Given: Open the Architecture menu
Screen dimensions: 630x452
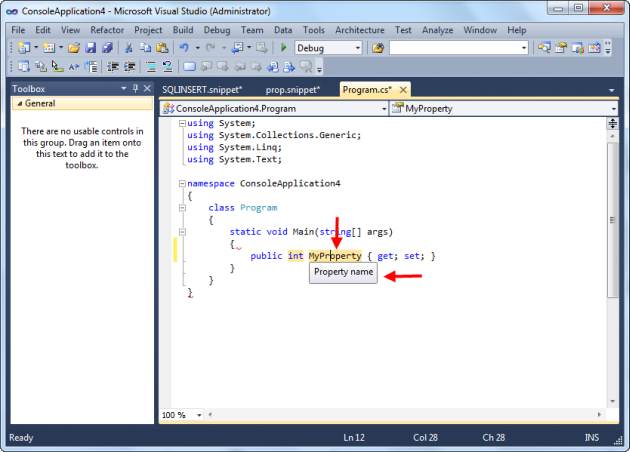Looking at the screenshot, I should (359, 30).
